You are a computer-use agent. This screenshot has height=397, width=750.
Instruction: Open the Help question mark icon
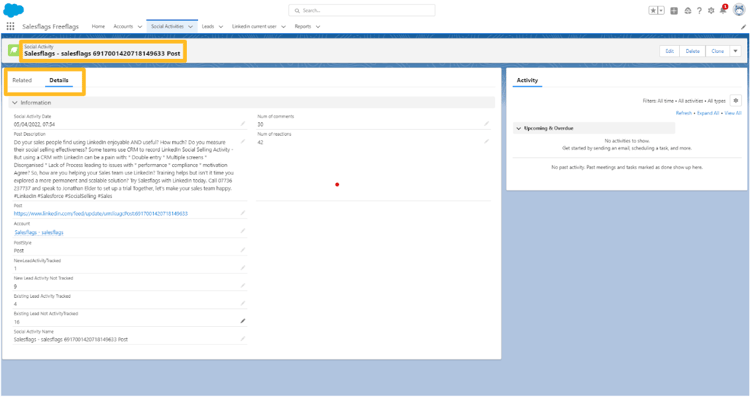(x=699, y=11)
